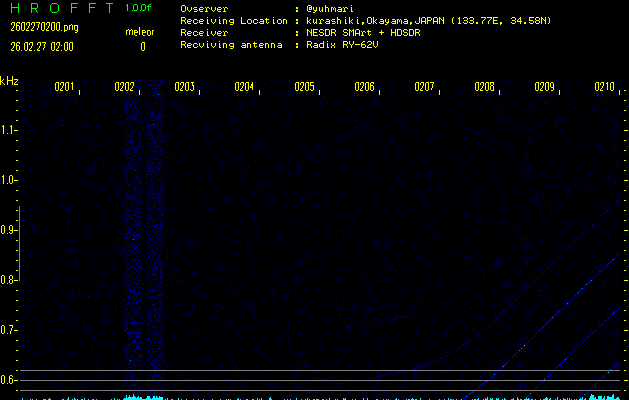
Task: Click the Receiver label
Action: click(204, 32)
